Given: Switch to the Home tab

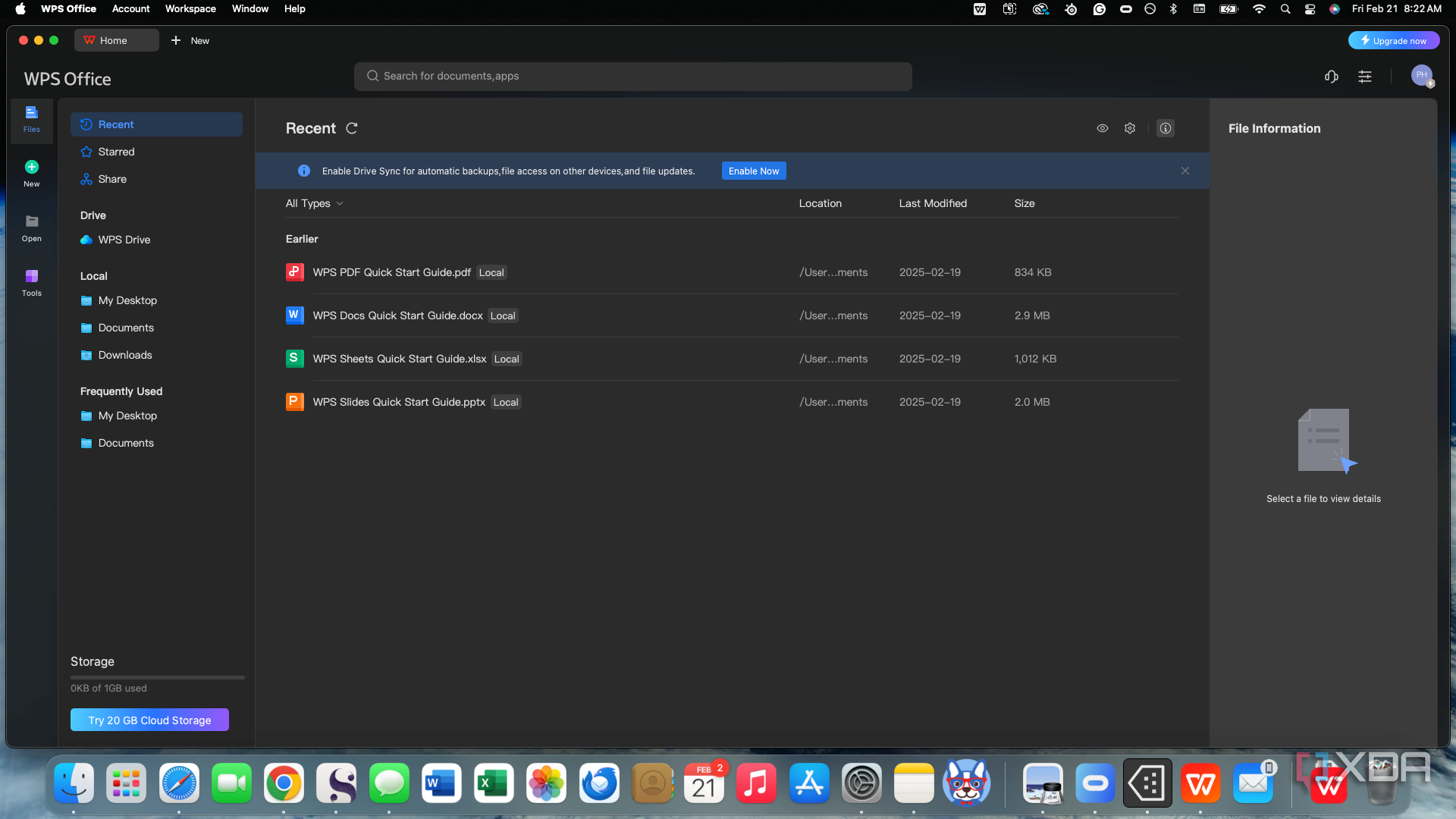Looking at the screenshot, I should tap(117, 40).
